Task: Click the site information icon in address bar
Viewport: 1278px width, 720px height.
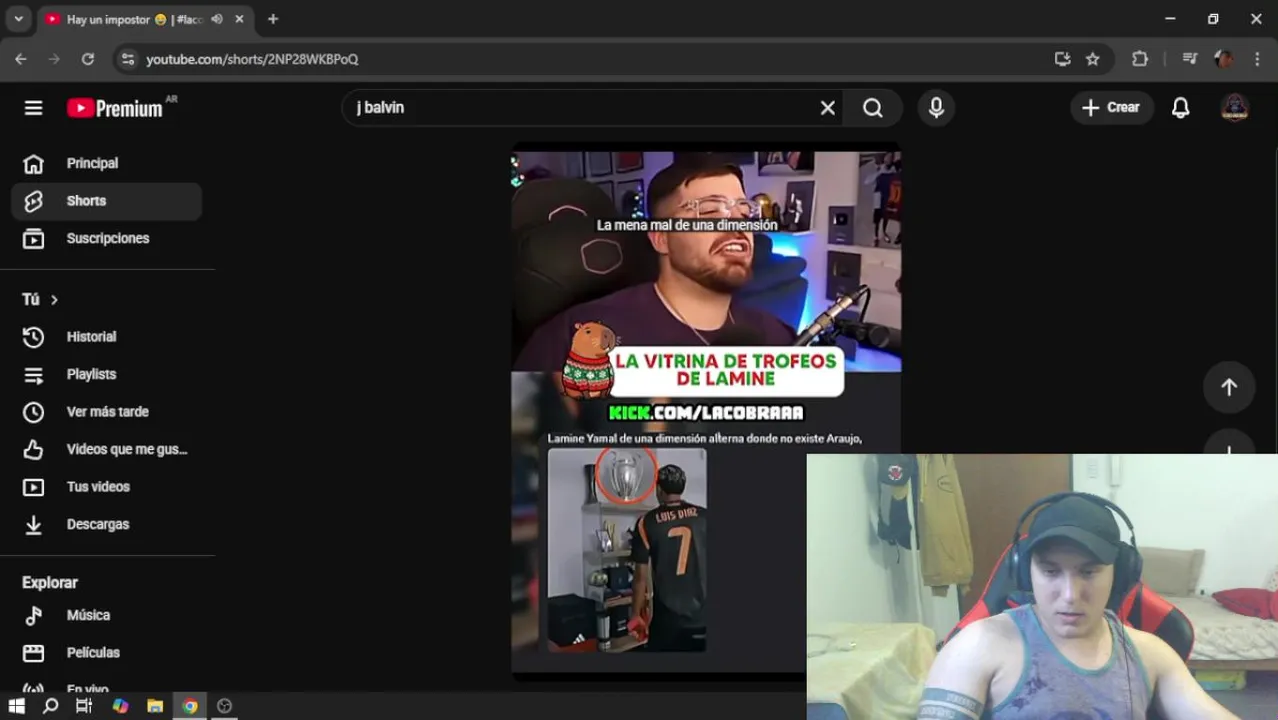Action: [127, 59]
